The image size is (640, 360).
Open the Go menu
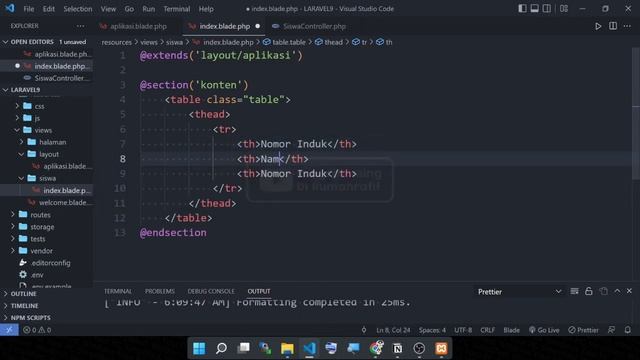point(129,9)
